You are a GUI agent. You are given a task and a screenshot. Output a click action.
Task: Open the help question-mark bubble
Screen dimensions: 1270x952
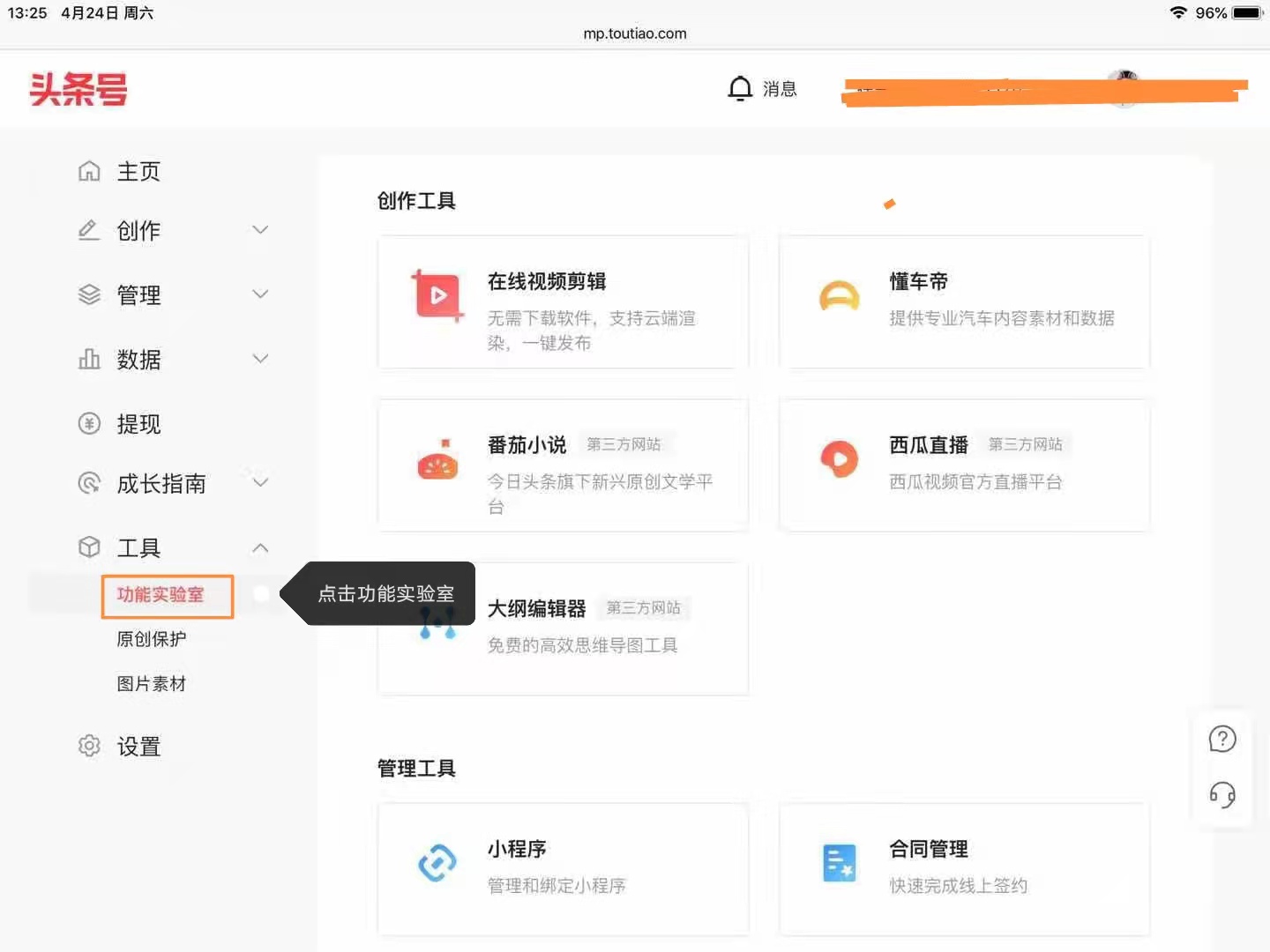point(1221,739)
